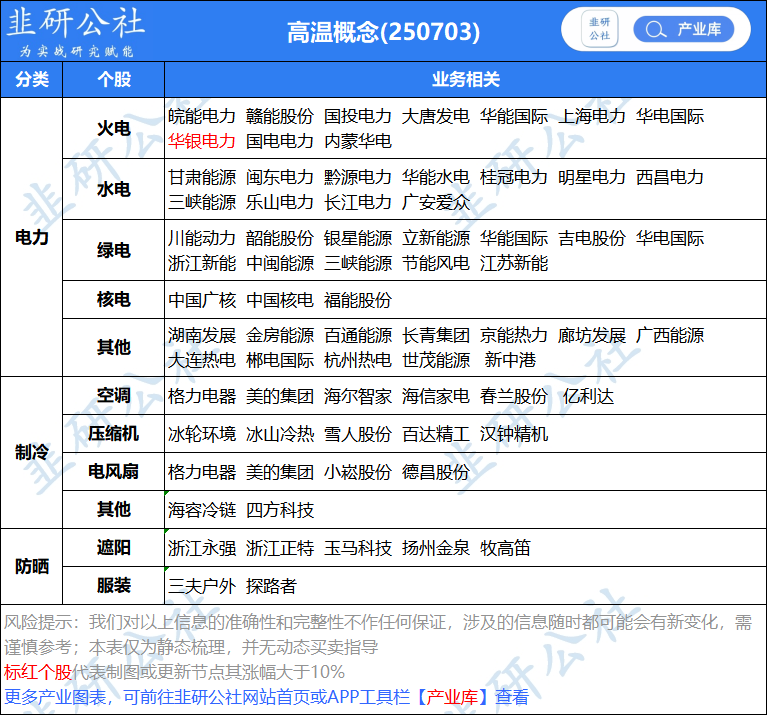
Task: Click 四方科技 stock name
Action: tap(280, 510)
